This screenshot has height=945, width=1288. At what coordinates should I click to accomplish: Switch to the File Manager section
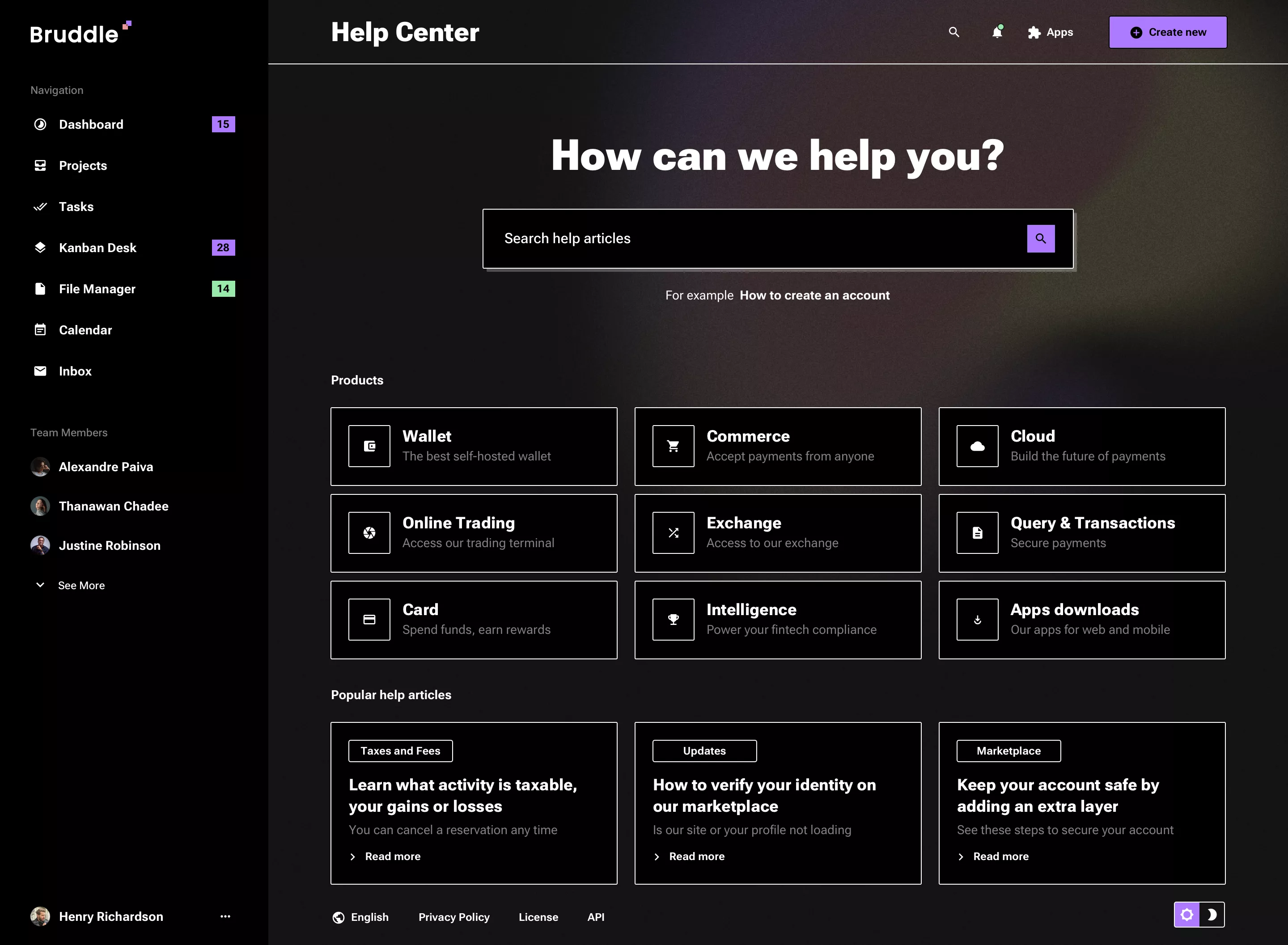(x=97, y=288)
